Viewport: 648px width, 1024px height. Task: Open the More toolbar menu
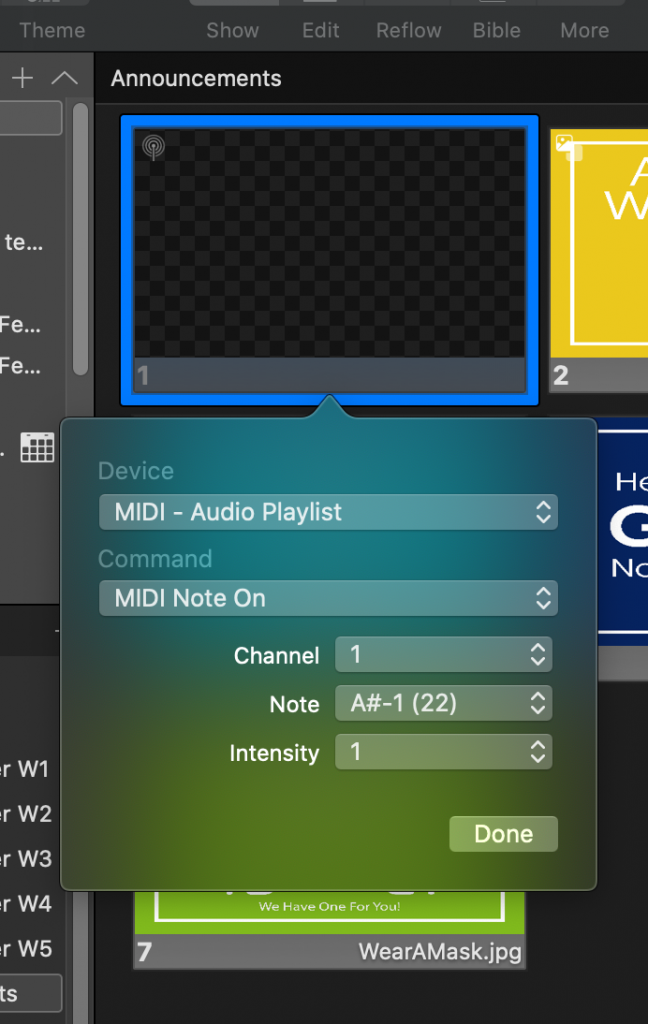coord(585,30)
